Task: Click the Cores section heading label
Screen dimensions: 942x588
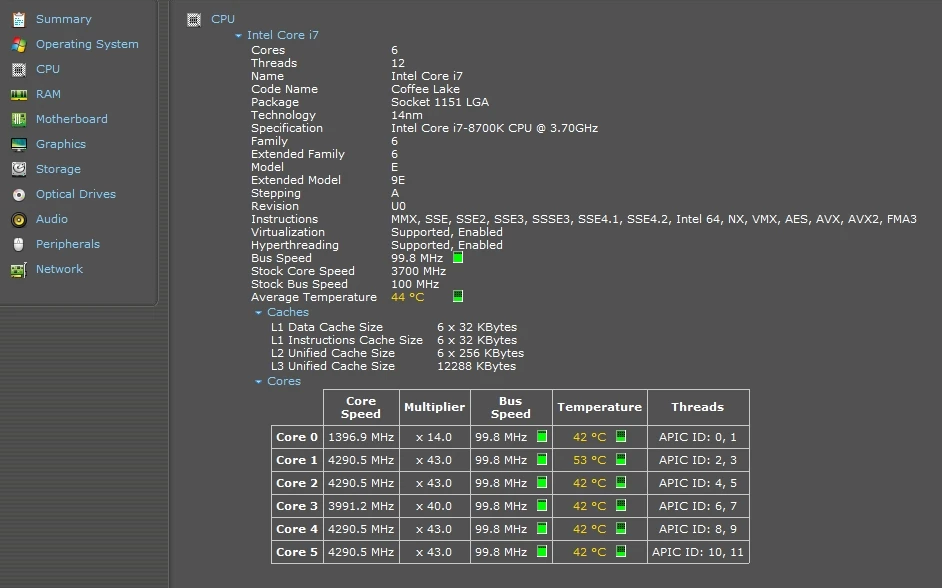Action: pyautogui.click(x=284, y=381)
